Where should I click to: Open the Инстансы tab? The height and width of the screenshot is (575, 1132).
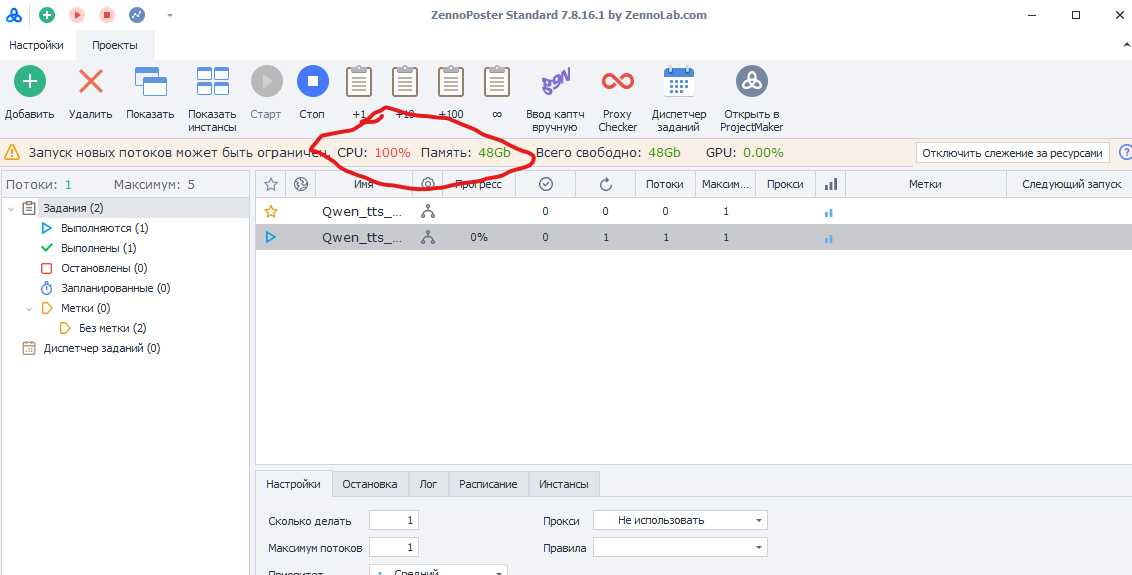[x=564, y=484]
